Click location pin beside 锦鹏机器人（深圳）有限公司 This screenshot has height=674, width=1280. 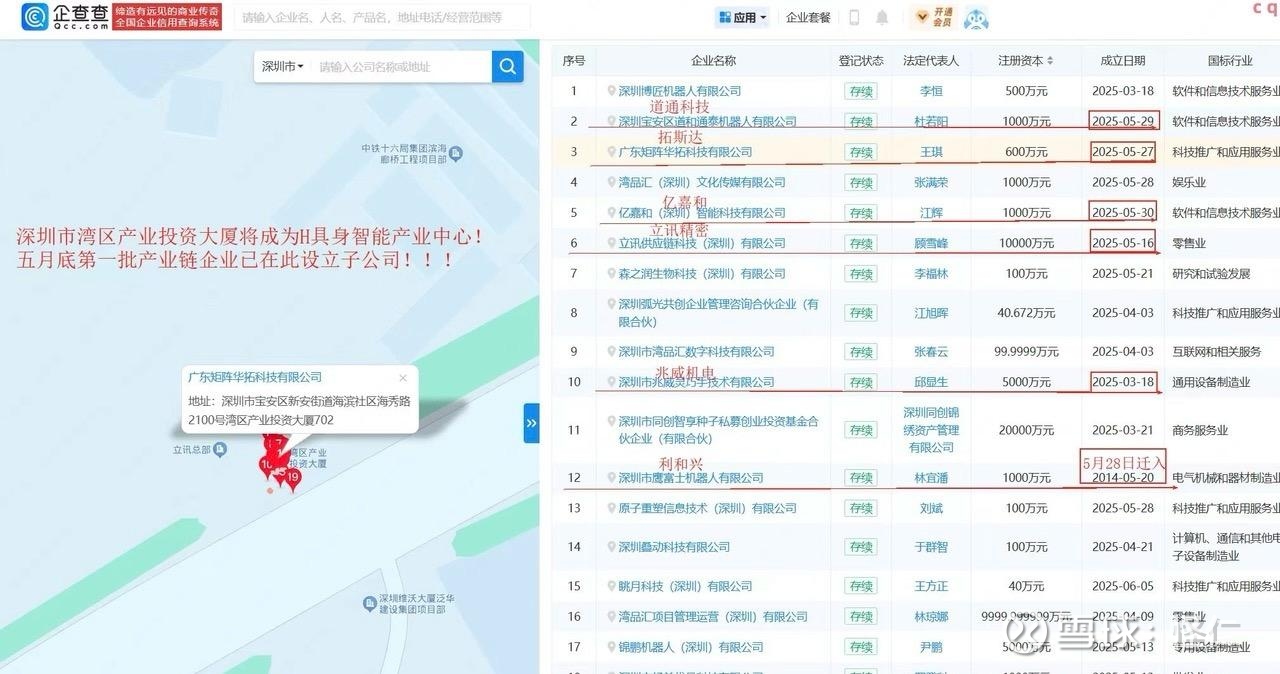(611, 647)
